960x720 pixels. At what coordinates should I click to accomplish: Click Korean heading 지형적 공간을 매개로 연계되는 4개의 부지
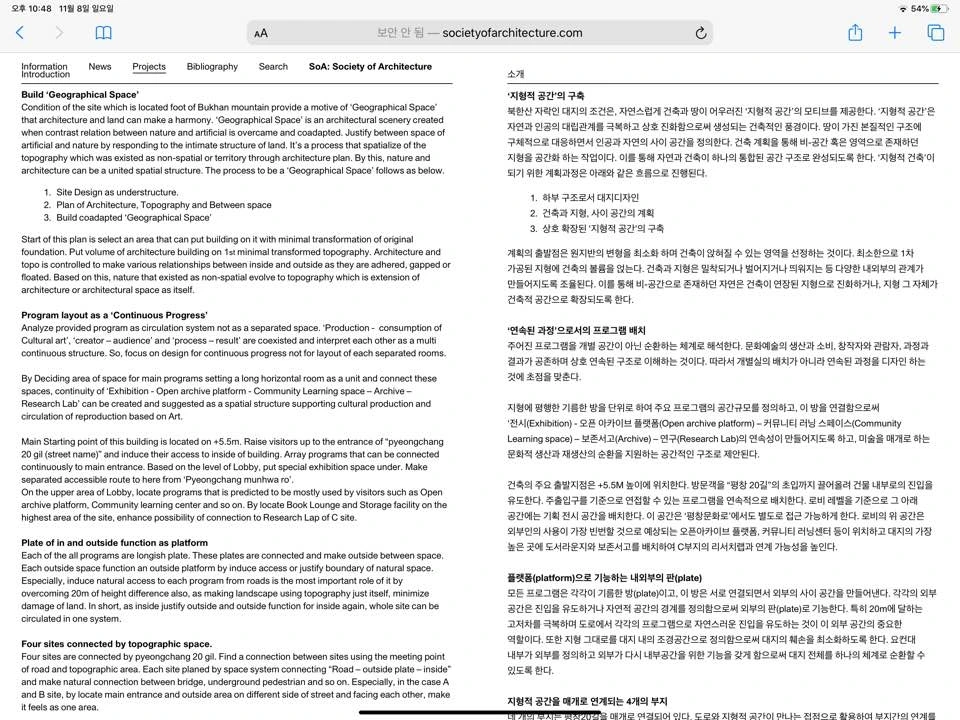click(x=587, y=702)
